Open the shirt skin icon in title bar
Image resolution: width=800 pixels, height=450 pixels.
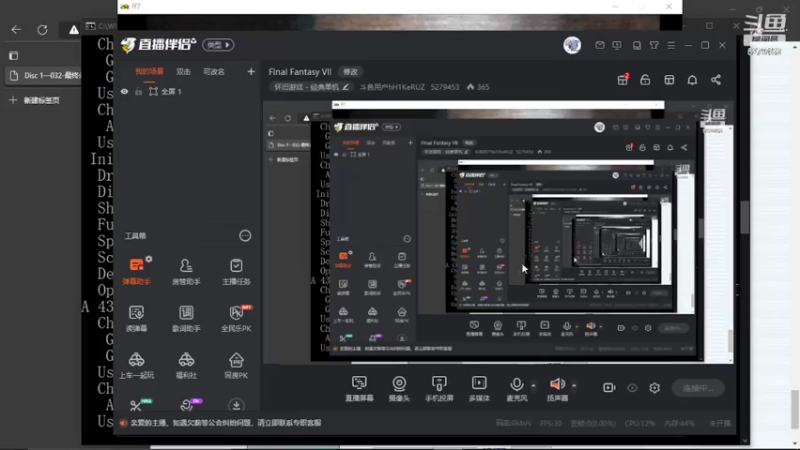(x=654, y=45)
